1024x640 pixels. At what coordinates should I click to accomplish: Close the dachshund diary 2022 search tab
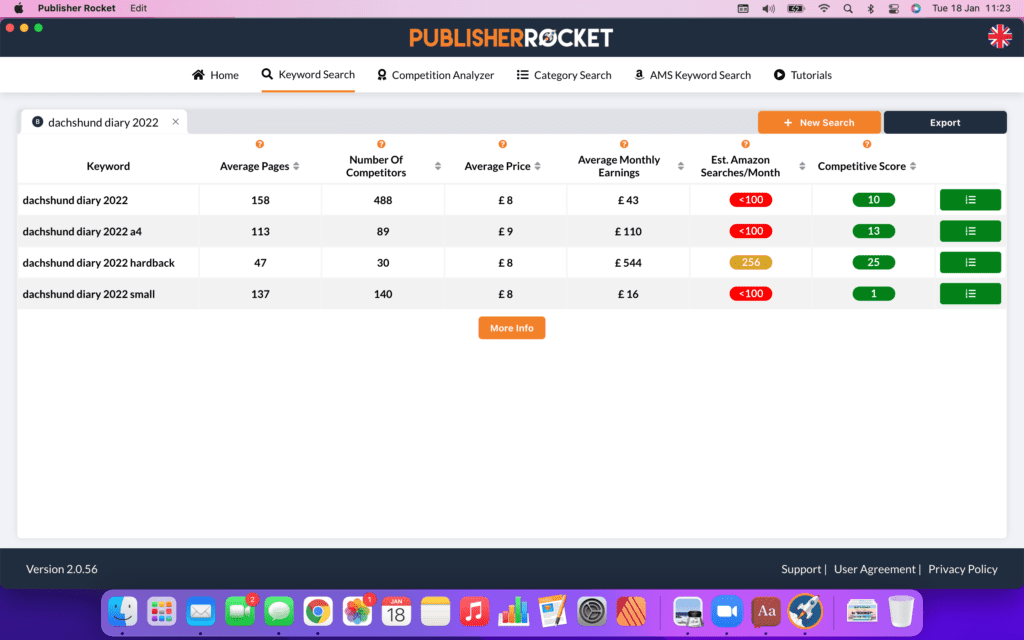[176, 121]
